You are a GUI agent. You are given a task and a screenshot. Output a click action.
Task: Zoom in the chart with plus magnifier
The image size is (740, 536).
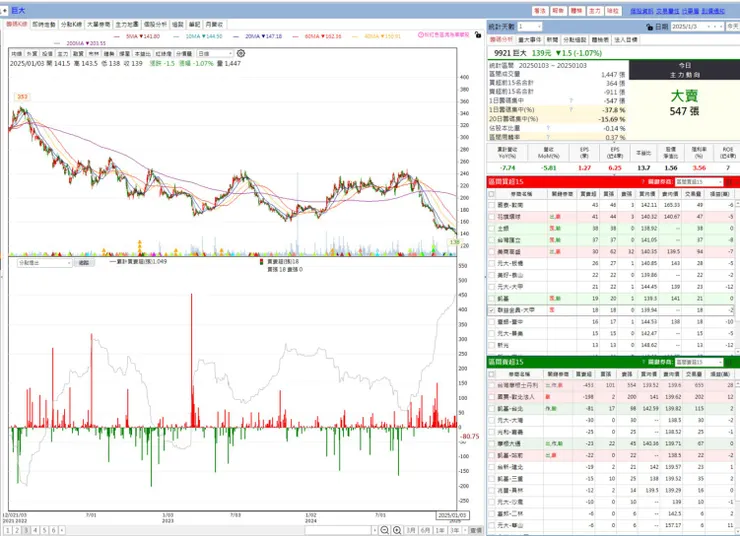click(397, 530)
